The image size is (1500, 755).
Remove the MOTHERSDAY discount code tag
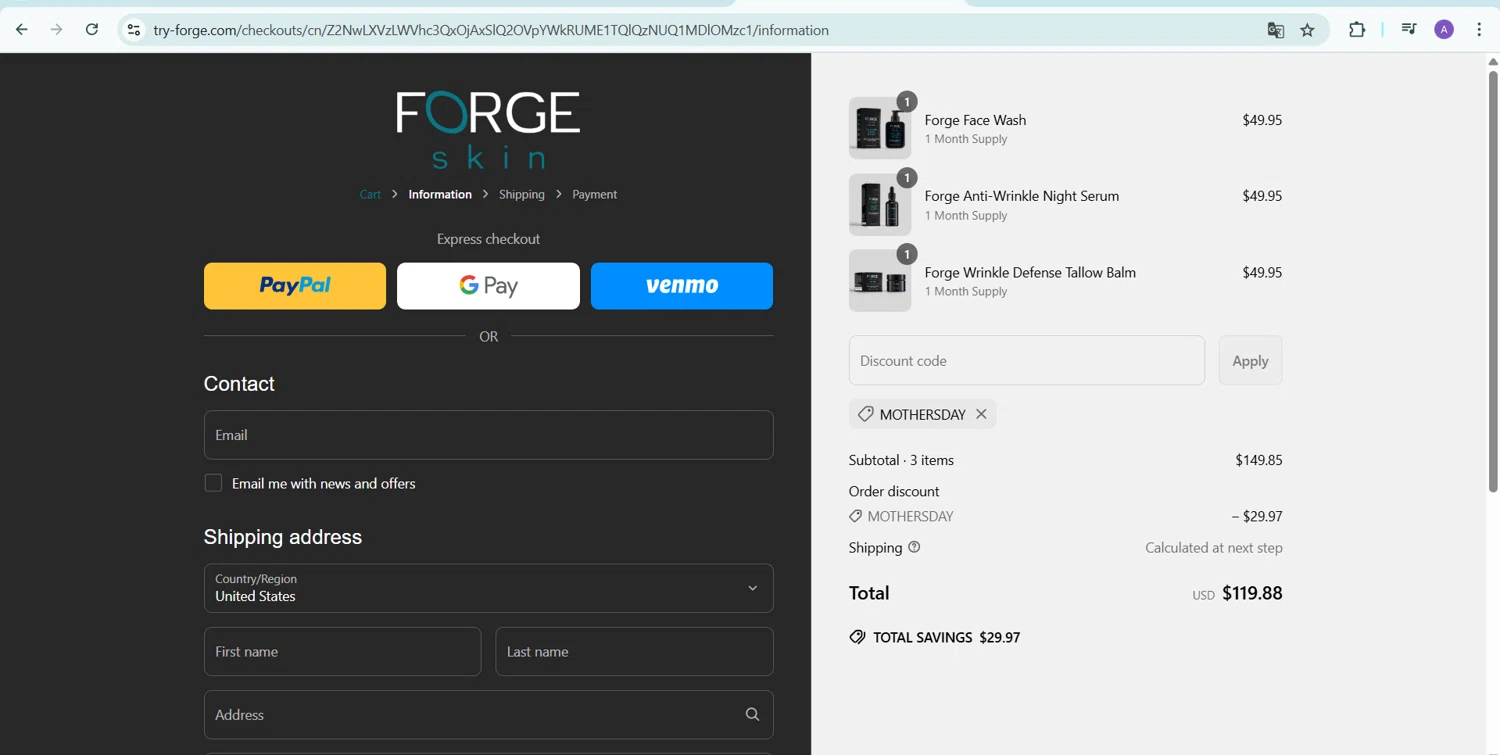tap(981, 414)
